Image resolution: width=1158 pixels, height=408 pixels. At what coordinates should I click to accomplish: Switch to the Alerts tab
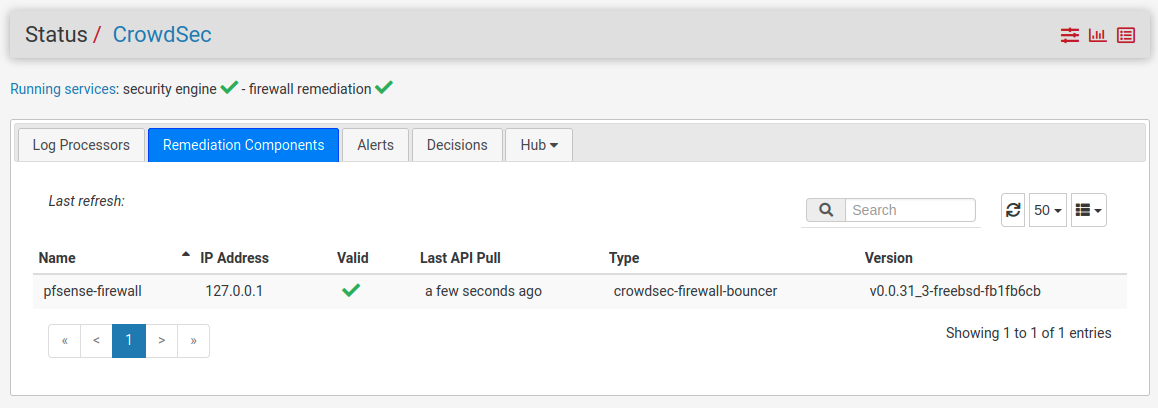coord(375,145)
